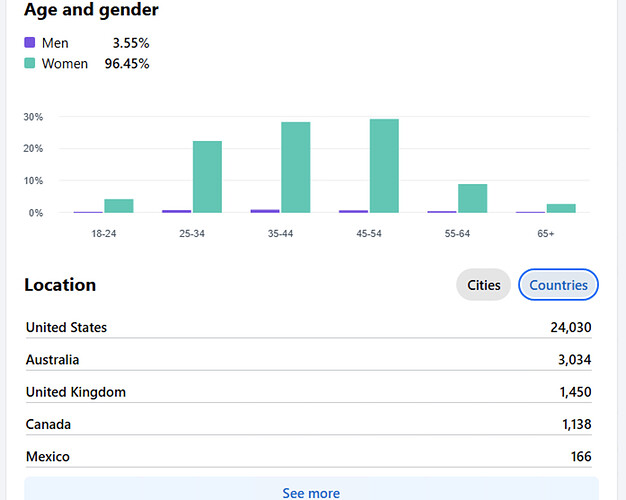
Task: Click the 65+ age axis label
Action: pyautogui.click(x=546, y=234)
